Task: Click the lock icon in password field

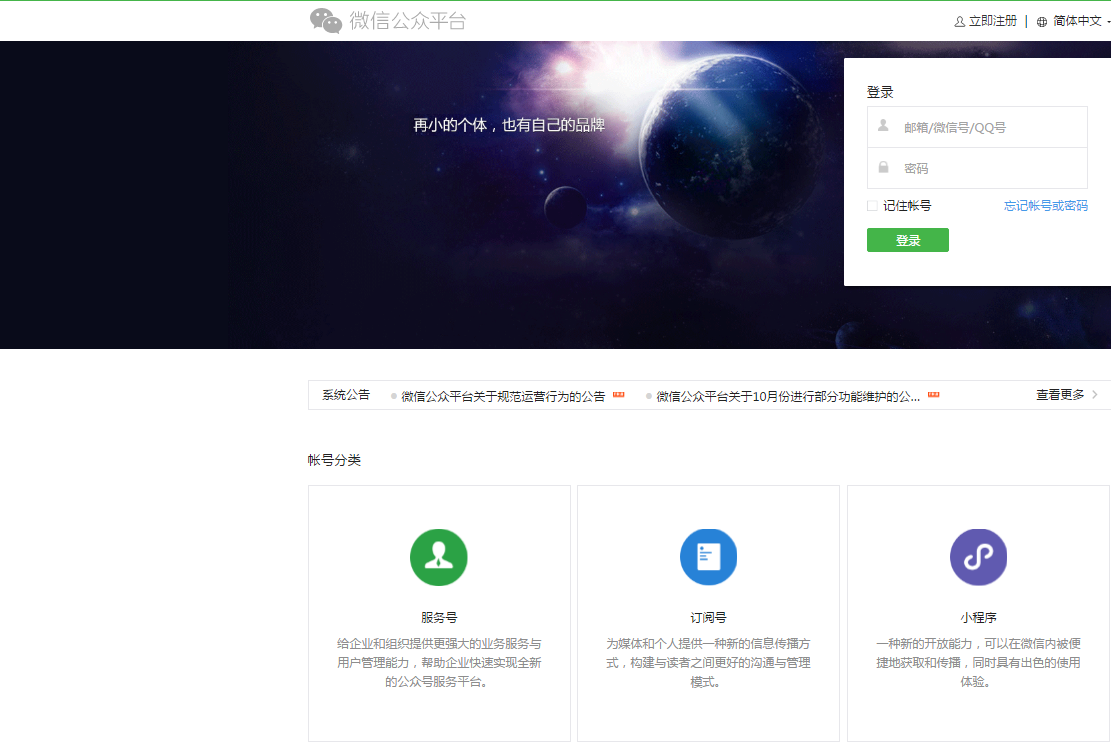Action: pyautogui.click(x=884, y=167)
